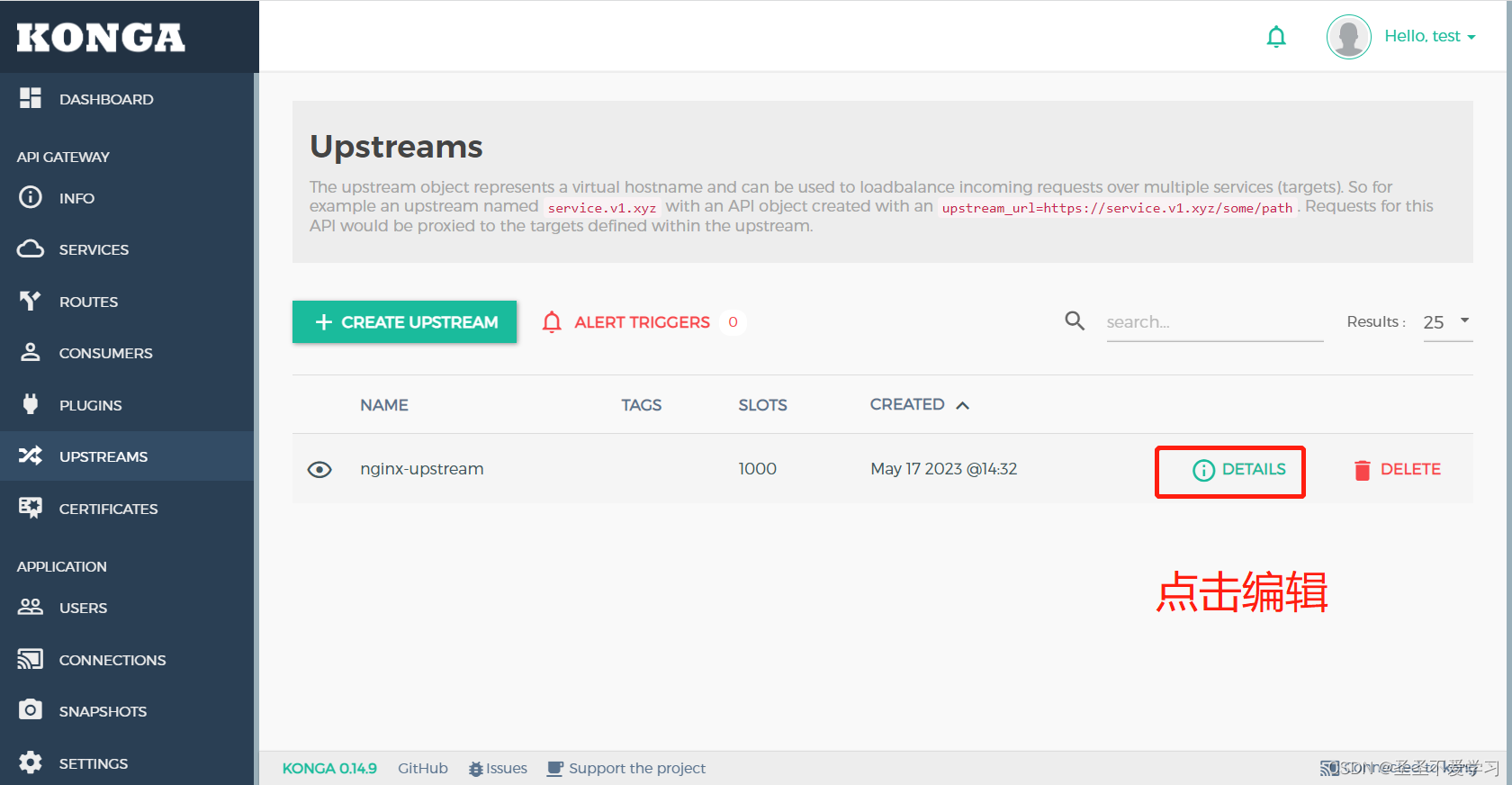Click the KONGA 0.14.9 version link
The image size is (1512, 785).
[x=329, y=768]
